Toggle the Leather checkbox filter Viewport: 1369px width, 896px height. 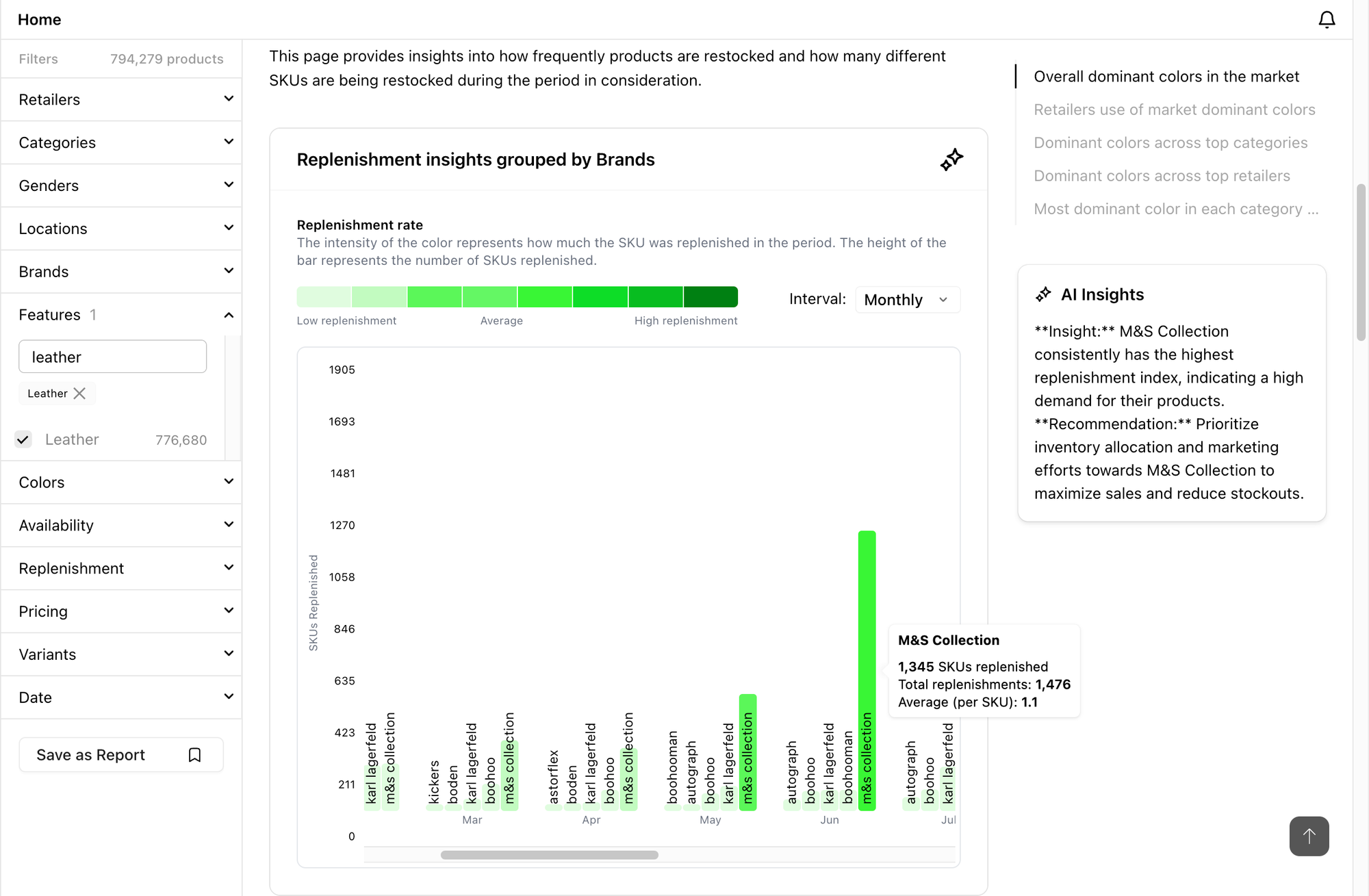[x=22, y=439]
